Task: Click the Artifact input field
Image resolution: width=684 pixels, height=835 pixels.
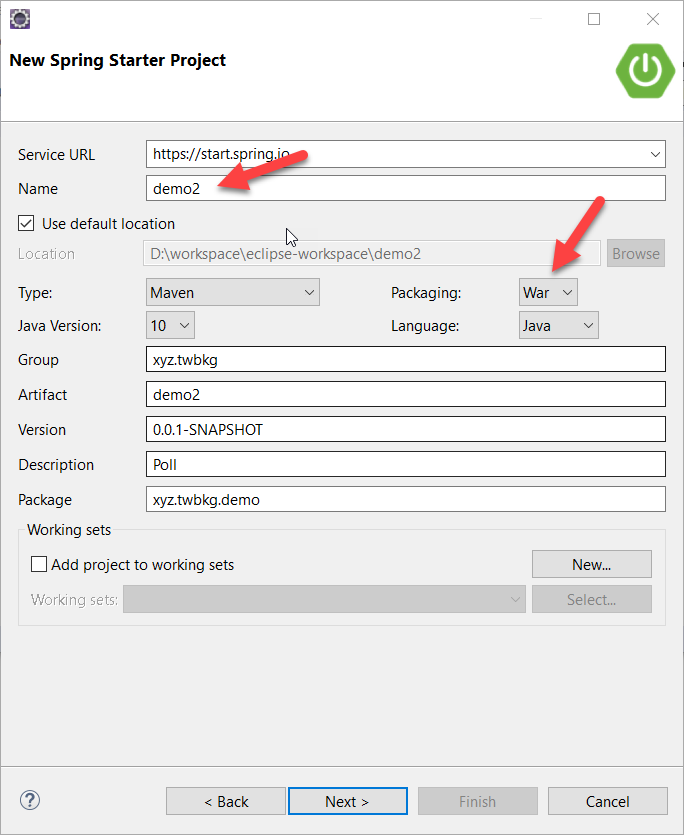Action: [406, 395]
